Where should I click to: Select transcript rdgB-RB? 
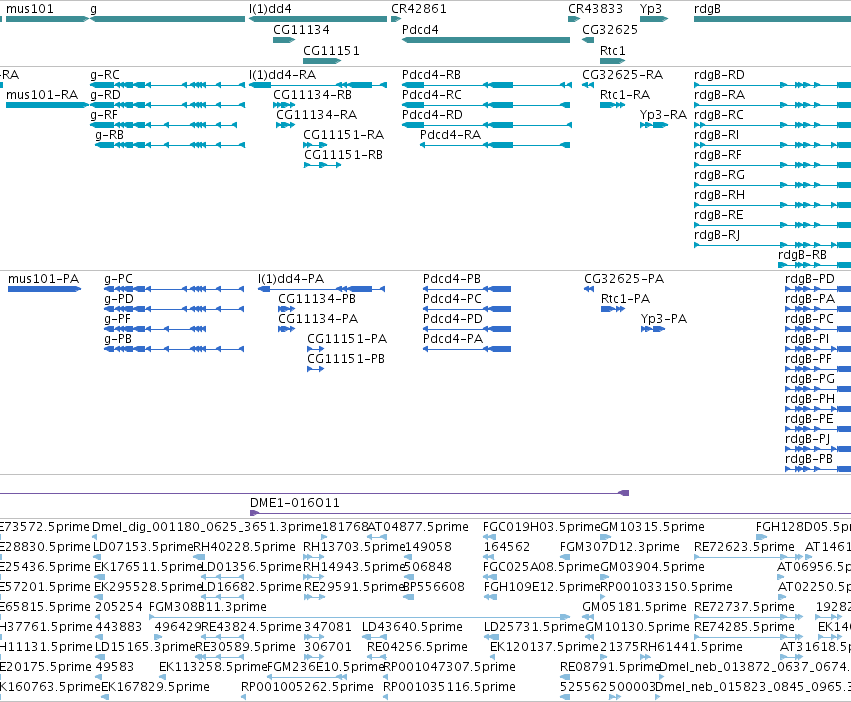(803, 255)
